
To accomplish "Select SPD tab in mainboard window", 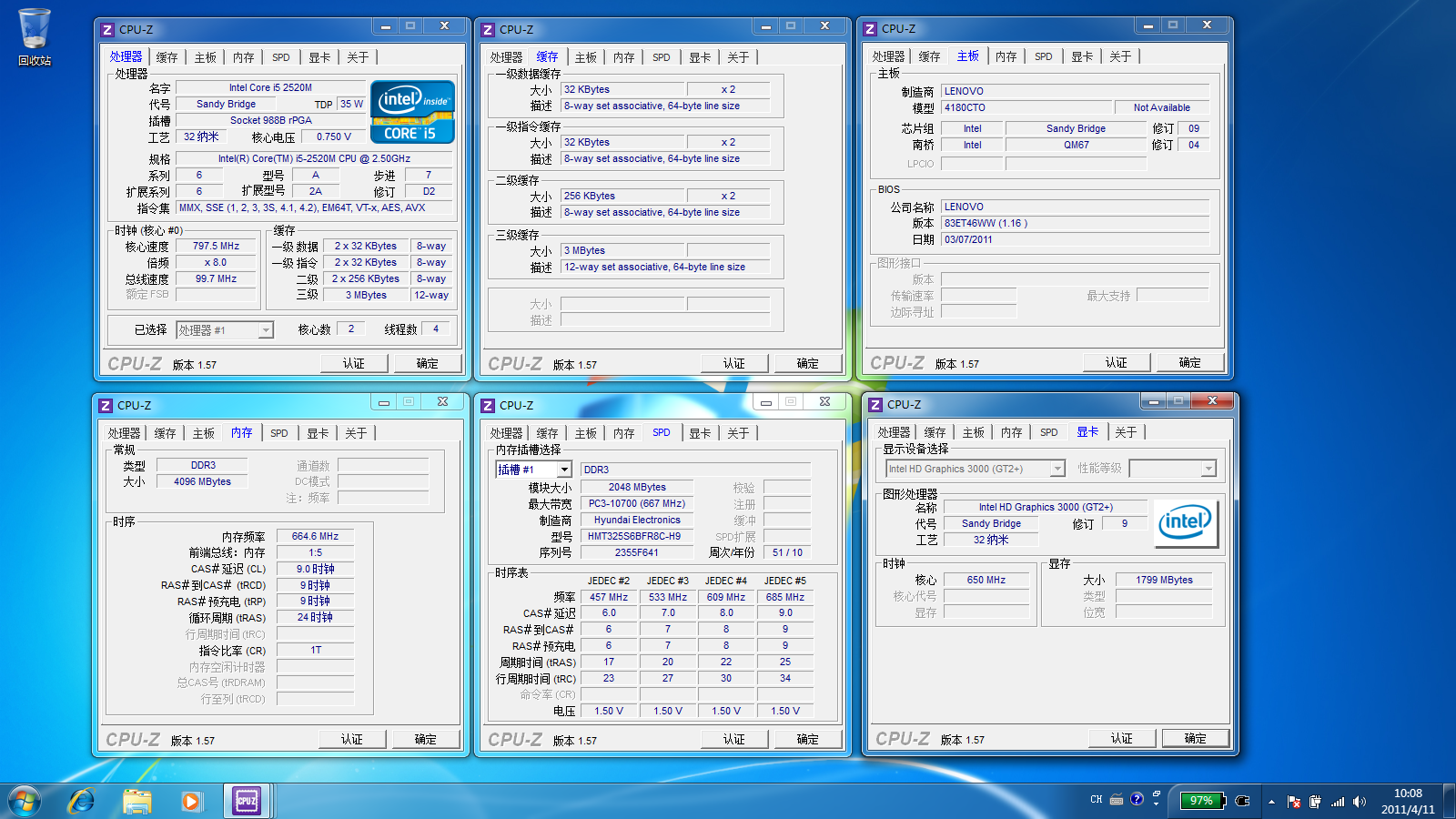I will pyautogui.click(x=1044, y=56).
